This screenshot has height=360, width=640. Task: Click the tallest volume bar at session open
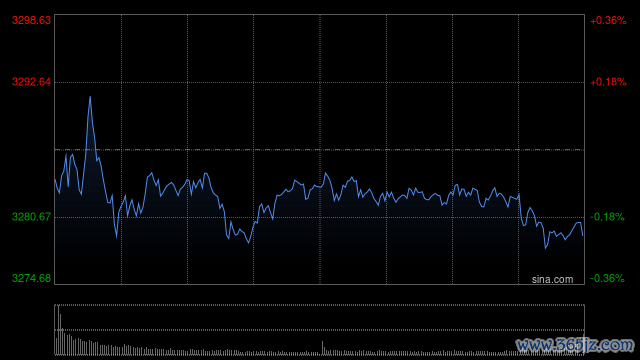[x=58, y=330]
